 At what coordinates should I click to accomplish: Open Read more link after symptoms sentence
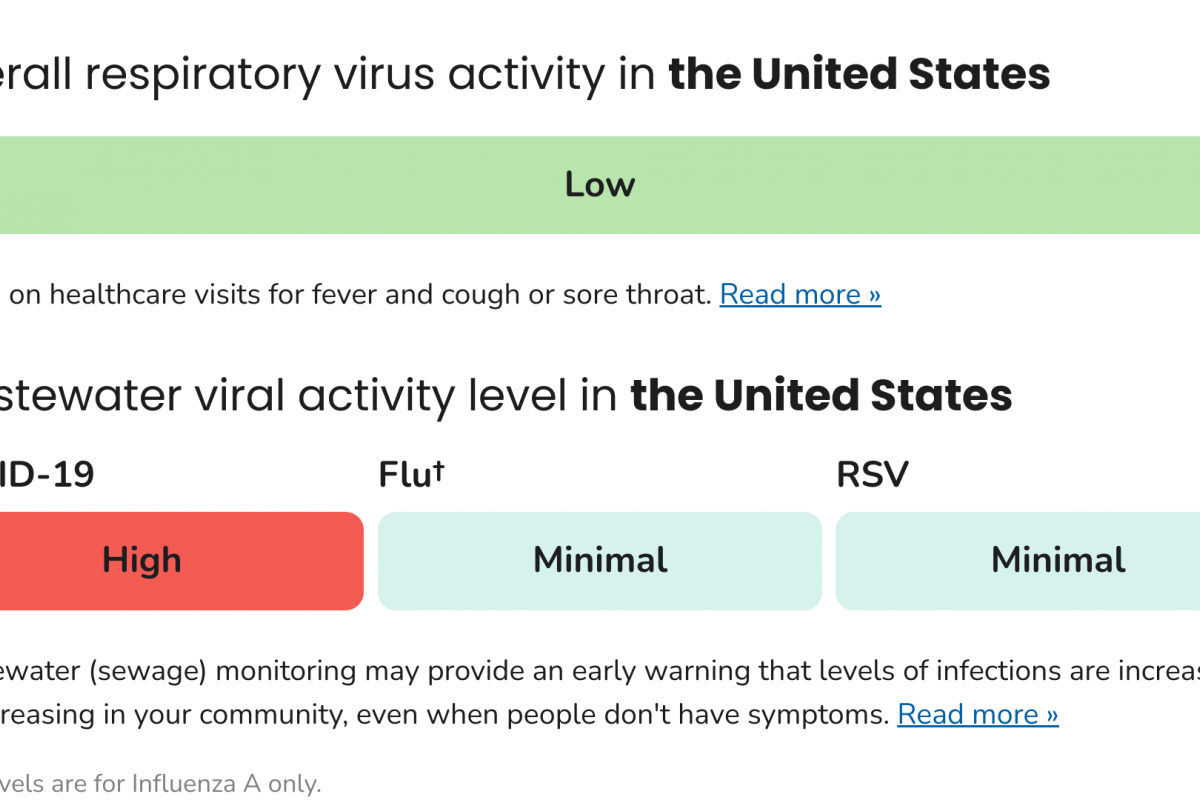pyautogui.click(x=977, y=714)
